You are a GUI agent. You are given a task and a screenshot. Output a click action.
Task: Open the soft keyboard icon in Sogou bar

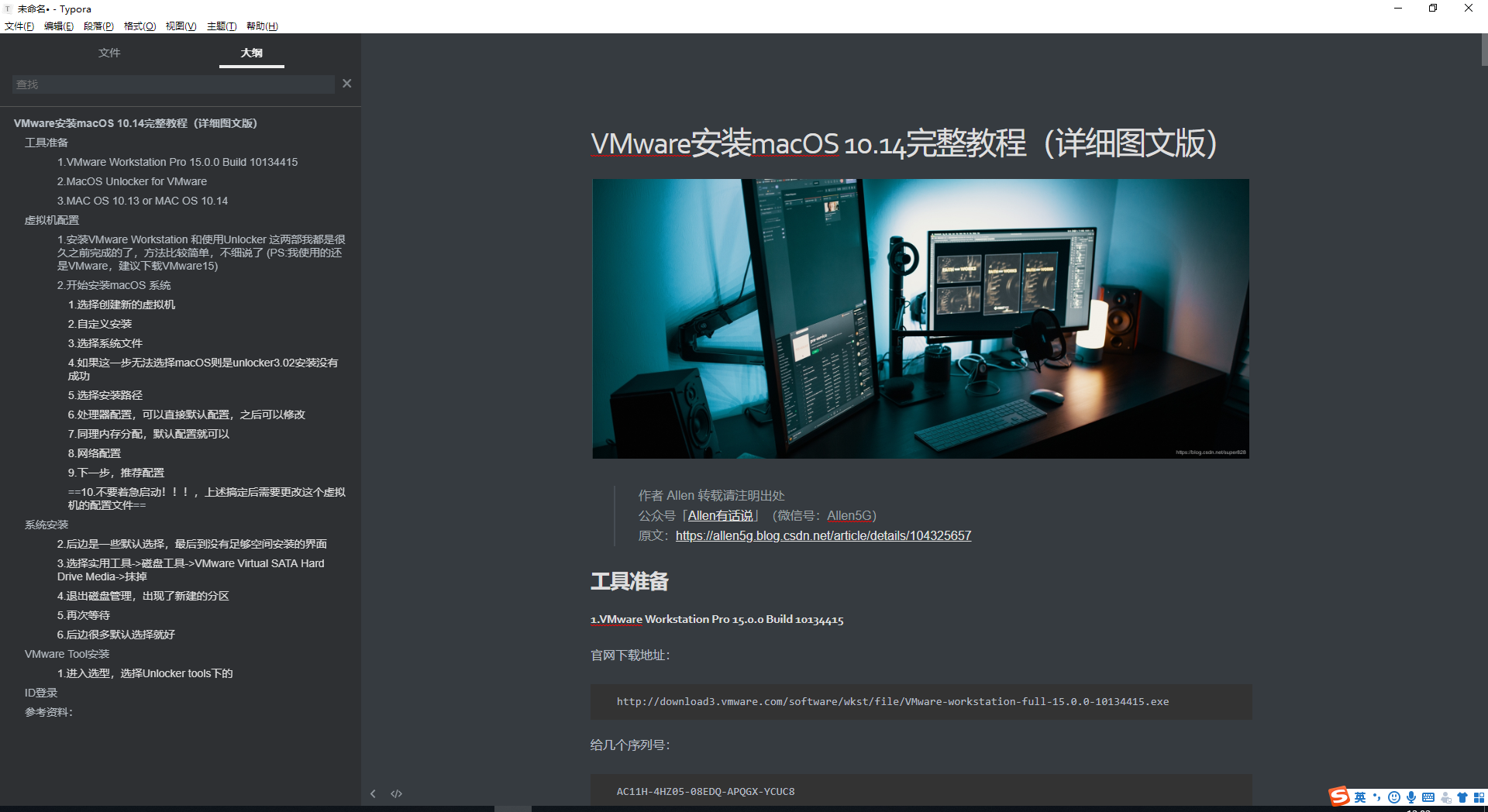[1428, 797]
